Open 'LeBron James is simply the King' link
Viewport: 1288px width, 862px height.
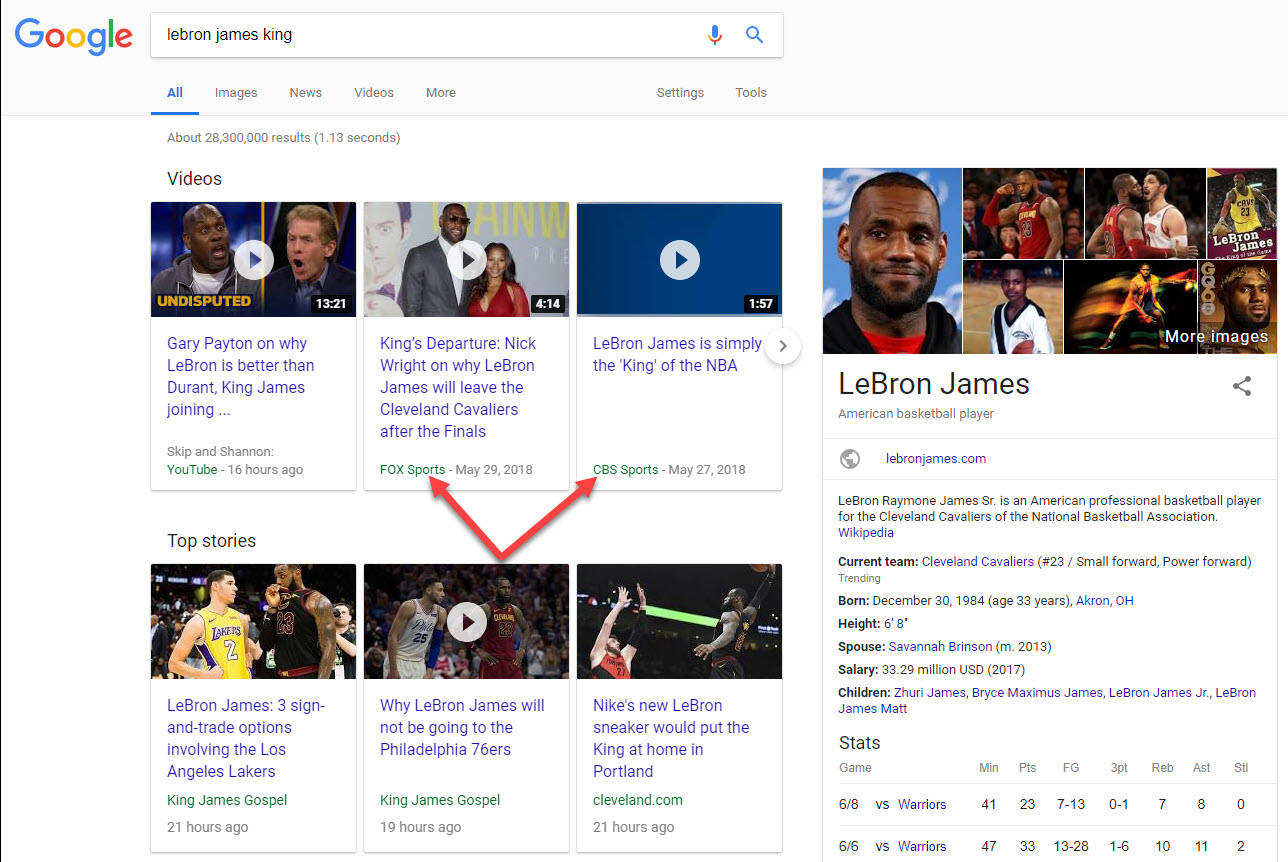677,355
